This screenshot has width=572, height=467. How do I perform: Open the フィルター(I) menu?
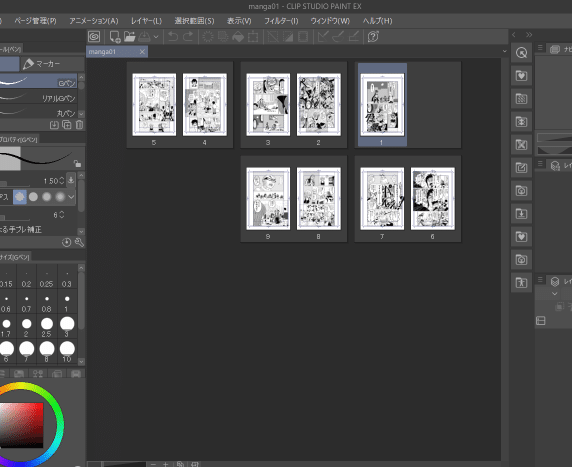(281, 21)
